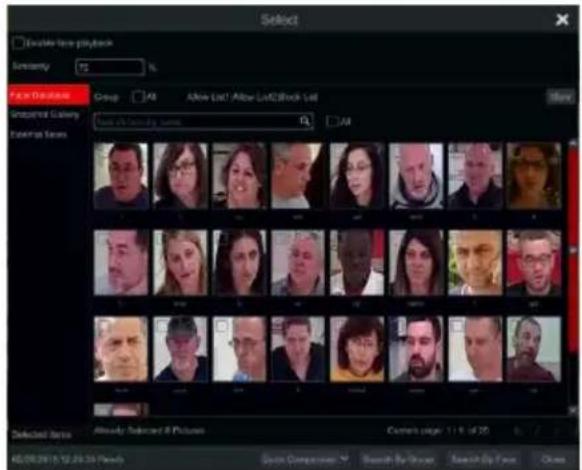
Task: Tick checkbox on third-row third thumbnail
Action: (x=221, y=326)
